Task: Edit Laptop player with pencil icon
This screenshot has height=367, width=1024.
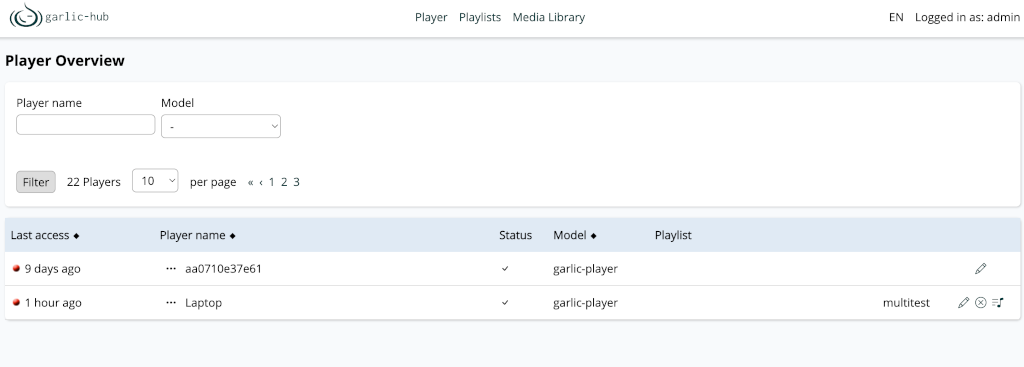Action: tap(963, 302)
